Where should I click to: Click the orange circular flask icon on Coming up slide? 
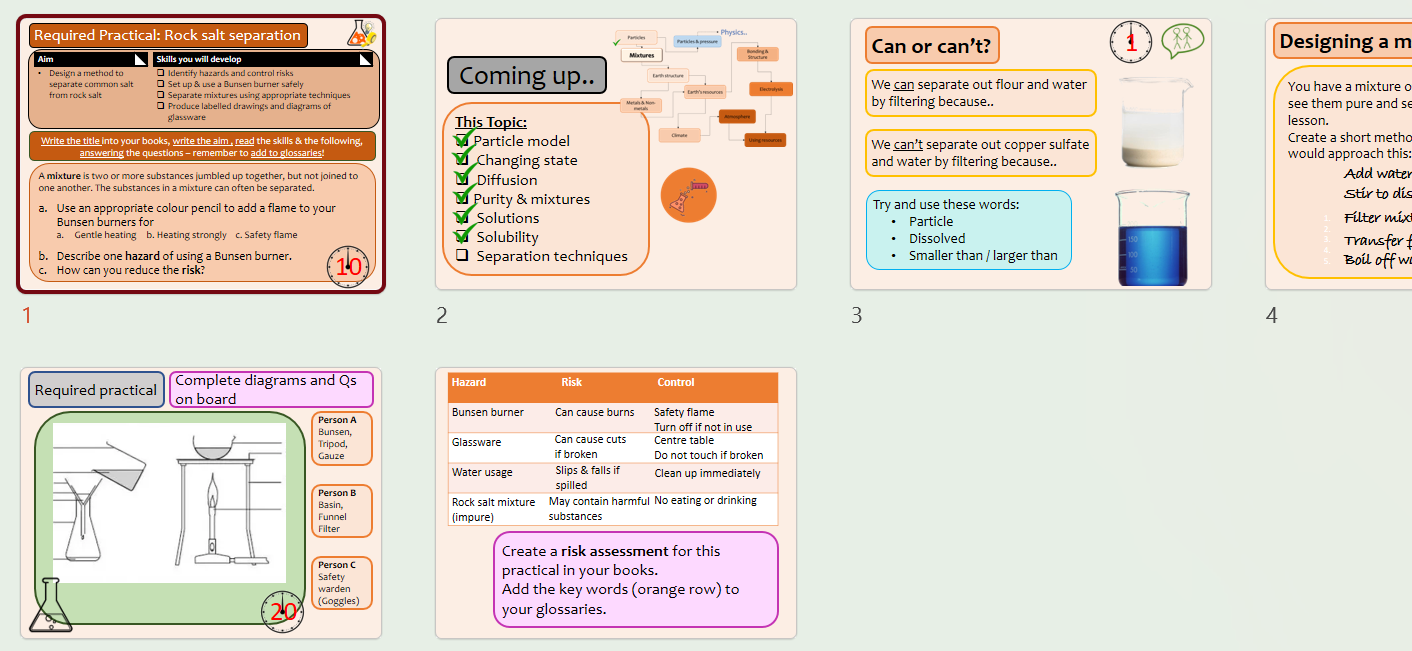(689, 194)
